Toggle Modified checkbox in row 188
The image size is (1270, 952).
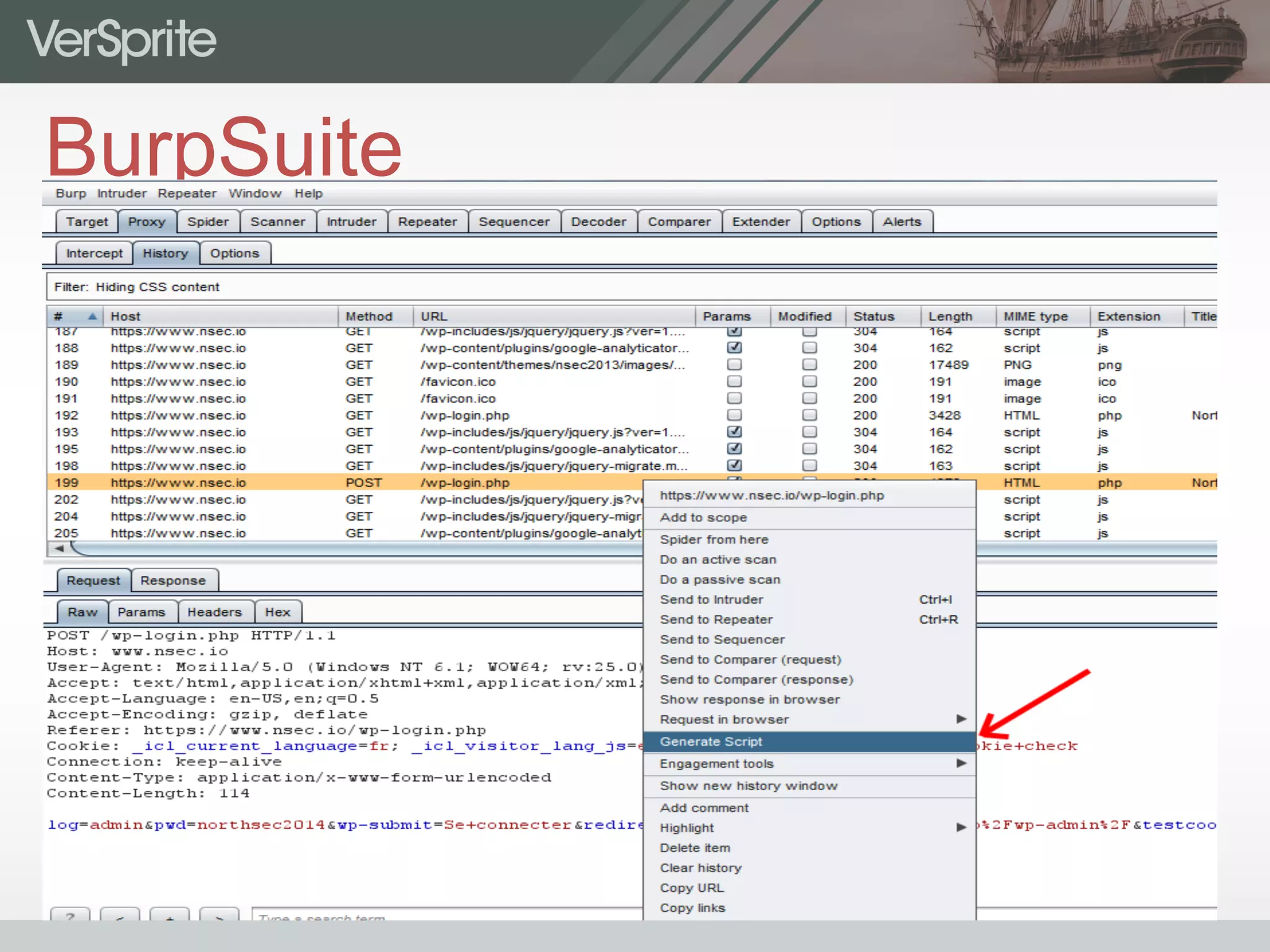click(809, 348)
